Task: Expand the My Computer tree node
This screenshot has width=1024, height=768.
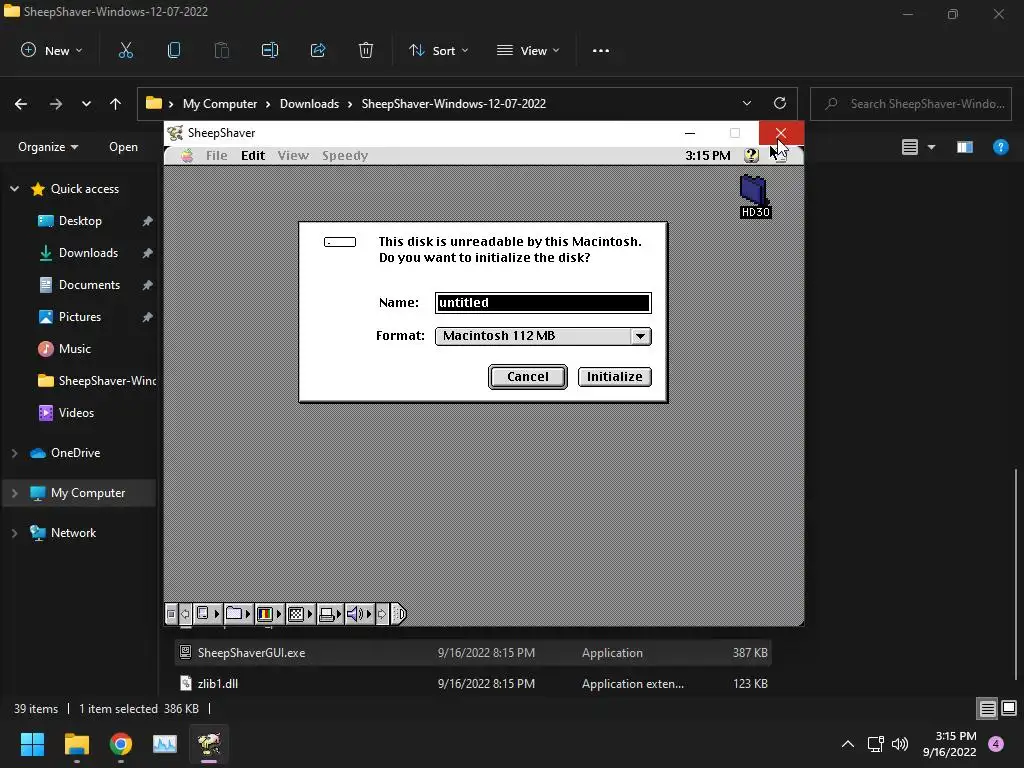Action: (x=14, y=493)
